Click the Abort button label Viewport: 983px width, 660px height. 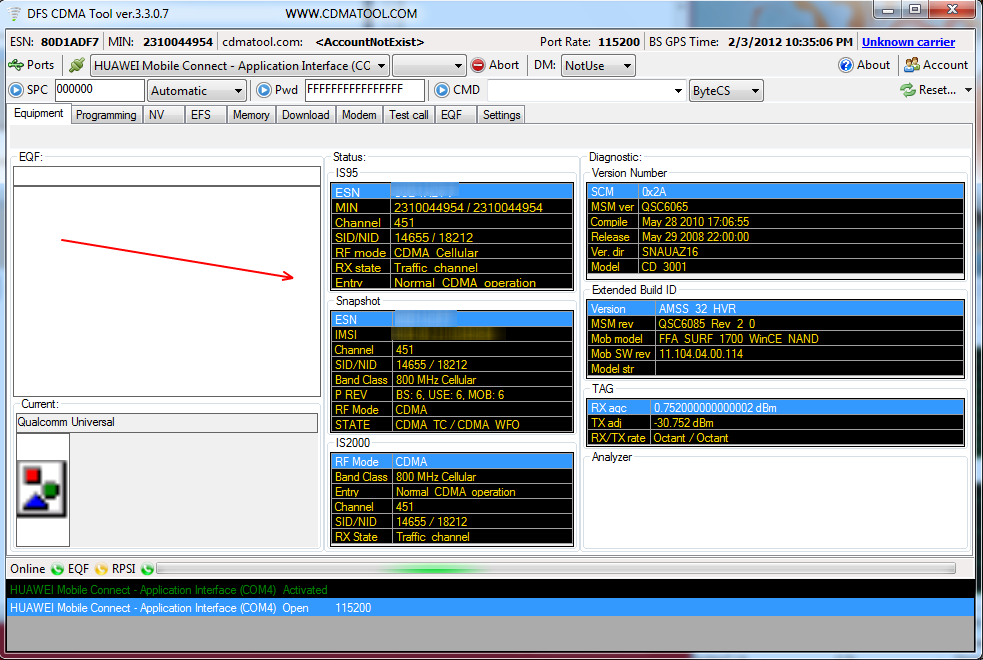pos(504,65)
